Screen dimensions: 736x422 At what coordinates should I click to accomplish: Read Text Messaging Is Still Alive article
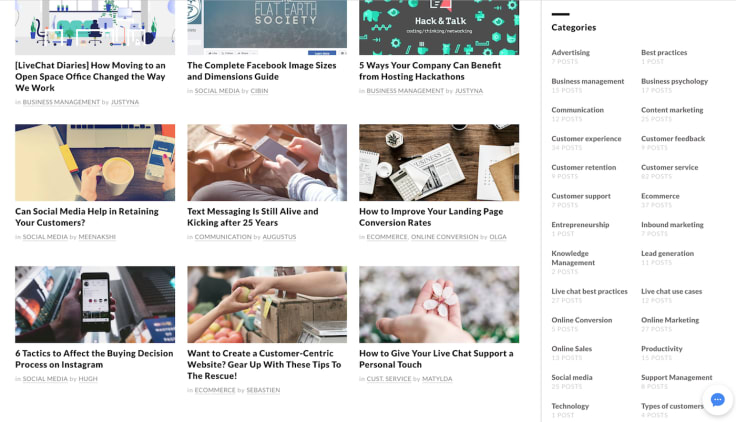click(x=253, y=217)
